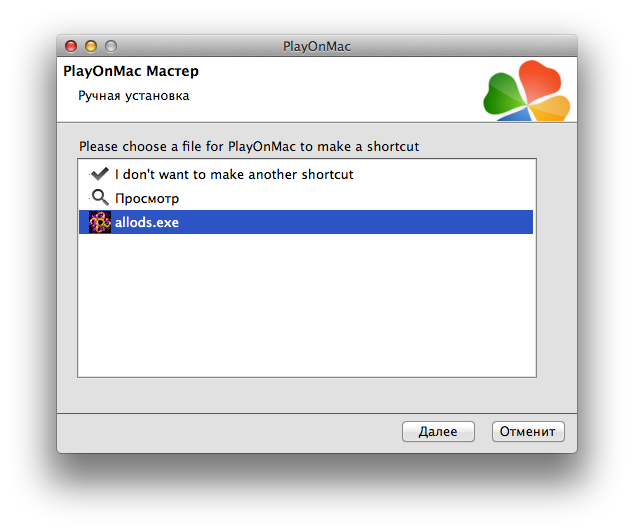Select "I don't want to make another shortcut"
This screenshot has height=532, width=634.
tap(234, 174)
